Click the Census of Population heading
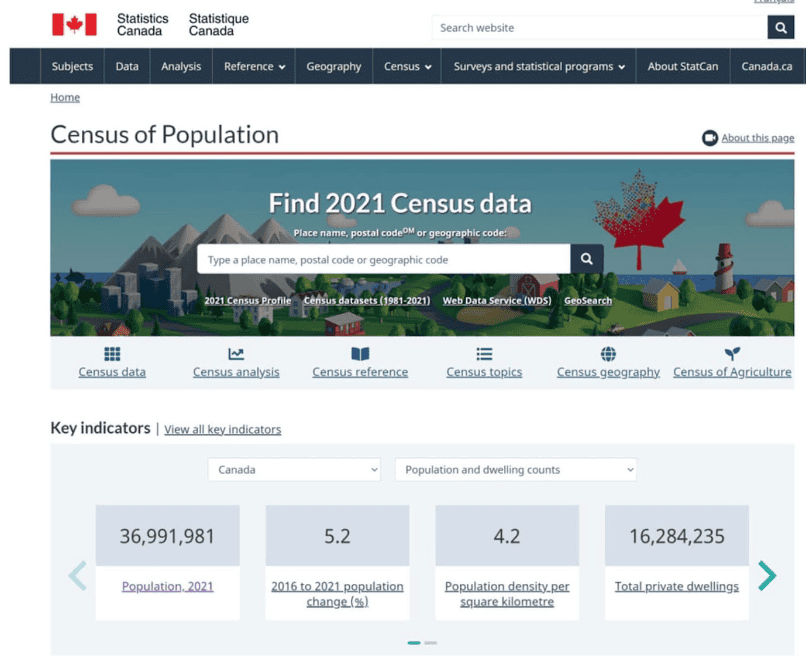Viewport: 806px width, 657px height. 164,135
